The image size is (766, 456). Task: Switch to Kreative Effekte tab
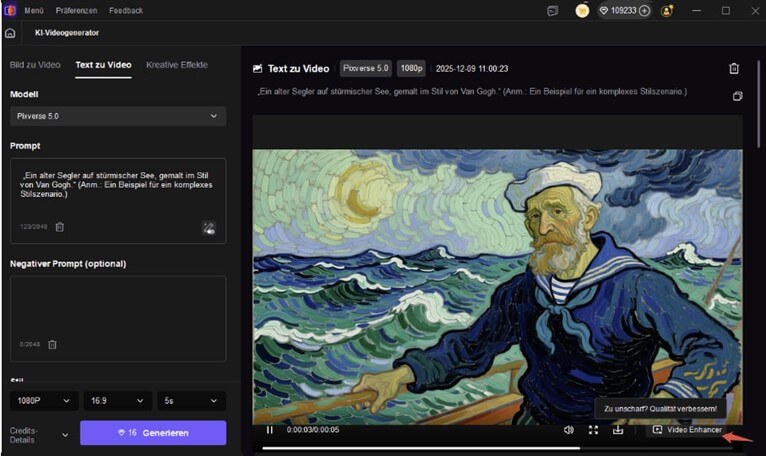tap(177, 65)
